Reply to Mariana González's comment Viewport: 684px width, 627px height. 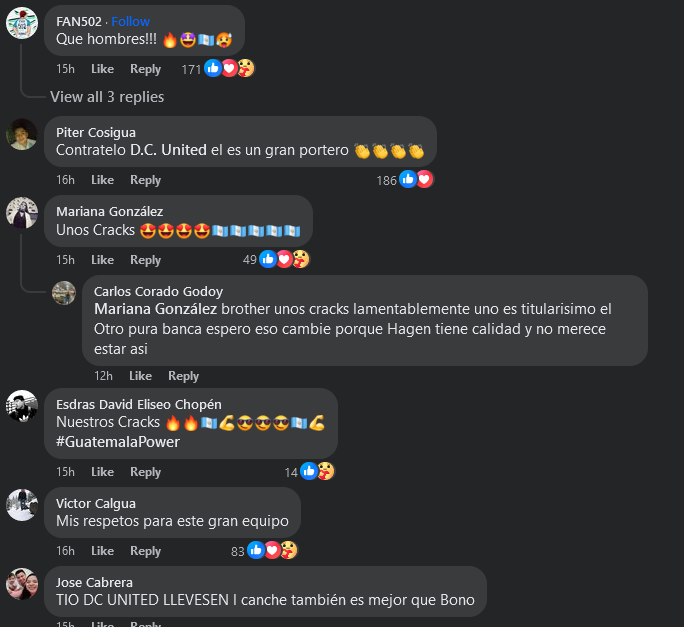[x=145, y=260]
